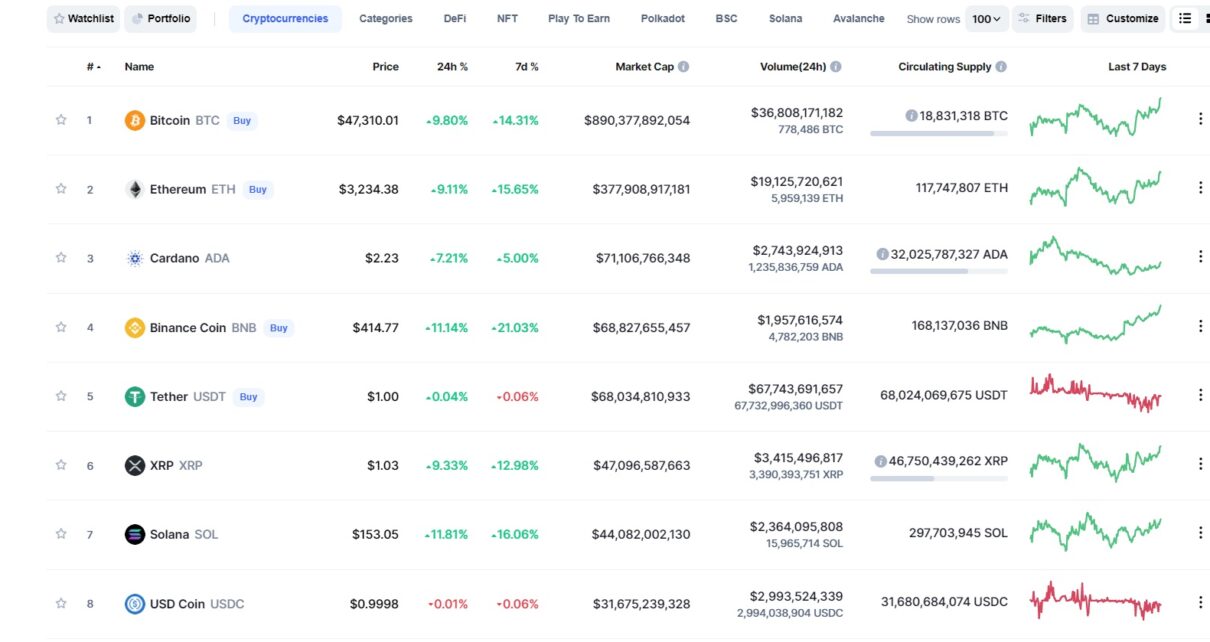Star Solana for the watchlist
The height and width of the screenshot is (642, 1210).
(61, 534)
